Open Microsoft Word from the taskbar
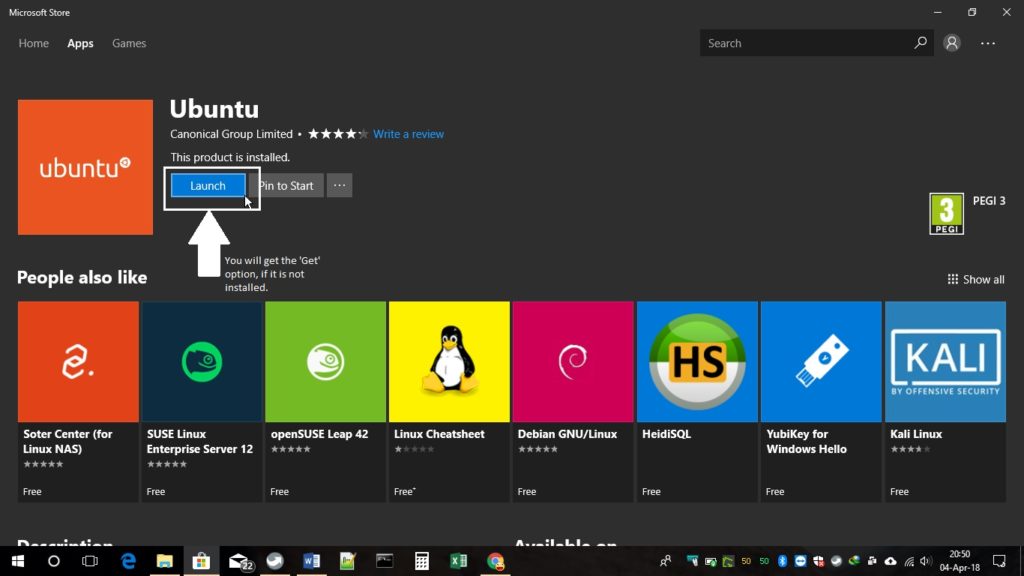 pyautogui.click(x=311, y=561)
